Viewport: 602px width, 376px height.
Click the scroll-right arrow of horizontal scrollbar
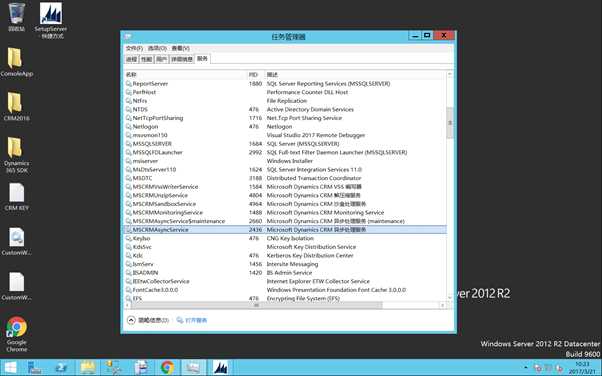click(443, 305)
